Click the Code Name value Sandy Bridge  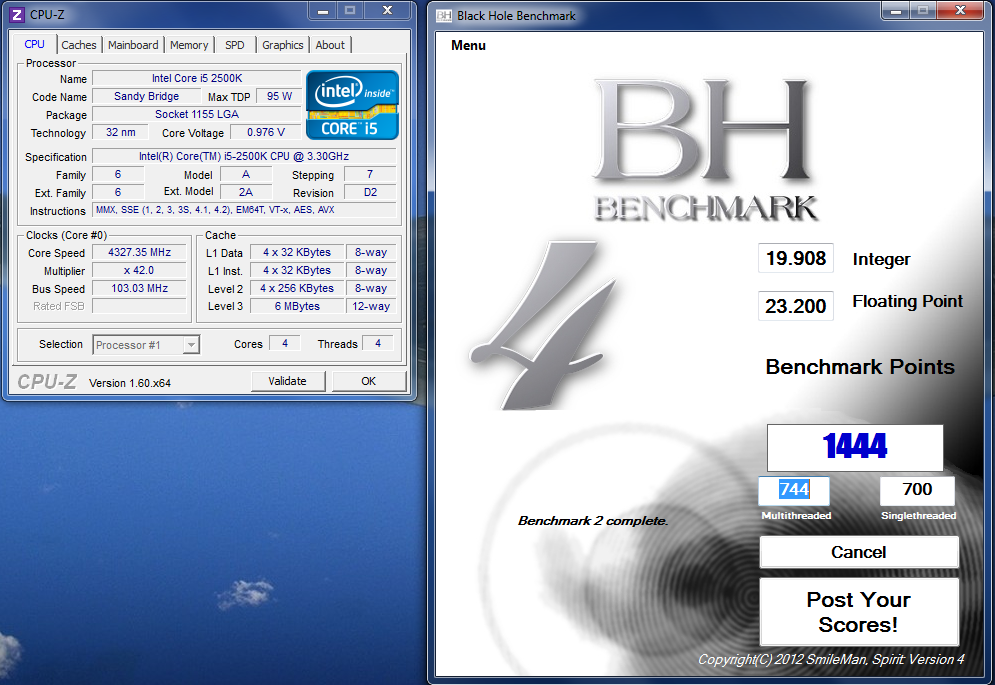pos(147,96)
